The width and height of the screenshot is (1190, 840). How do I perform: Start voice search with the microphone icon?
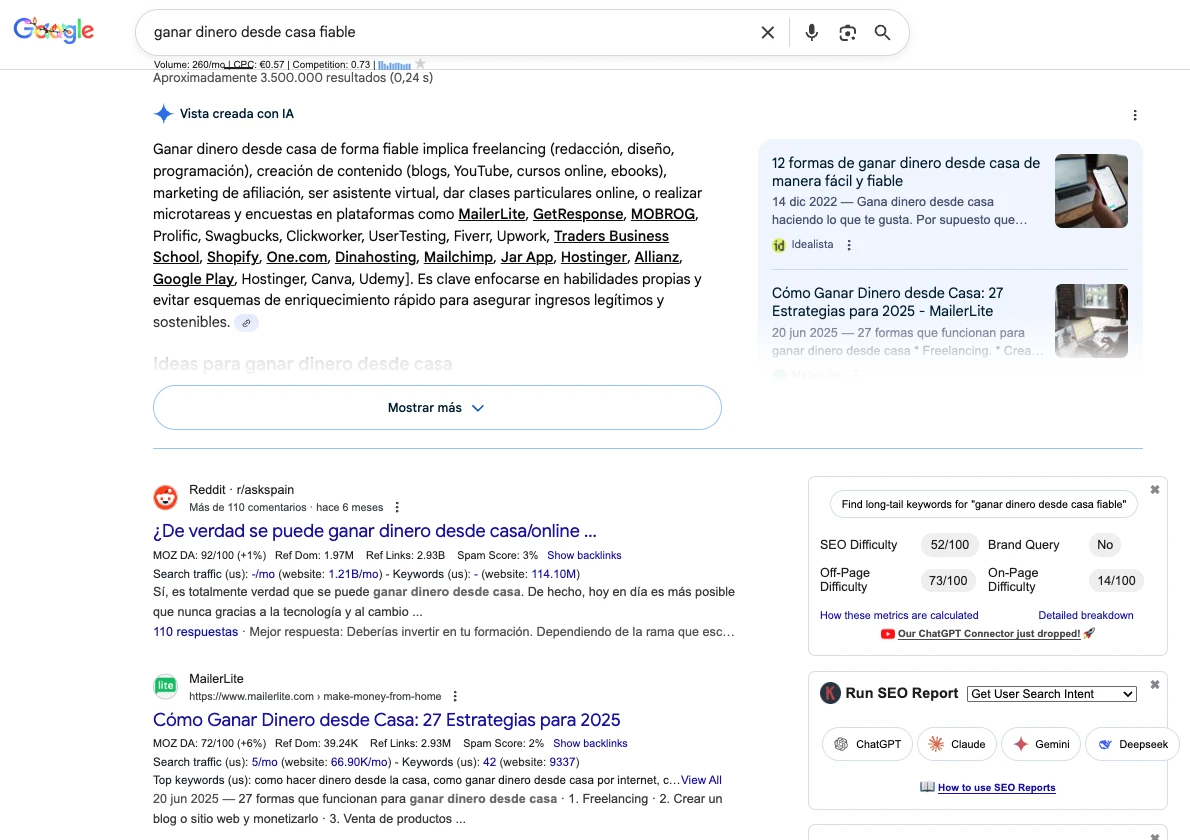tap(811, 33)
